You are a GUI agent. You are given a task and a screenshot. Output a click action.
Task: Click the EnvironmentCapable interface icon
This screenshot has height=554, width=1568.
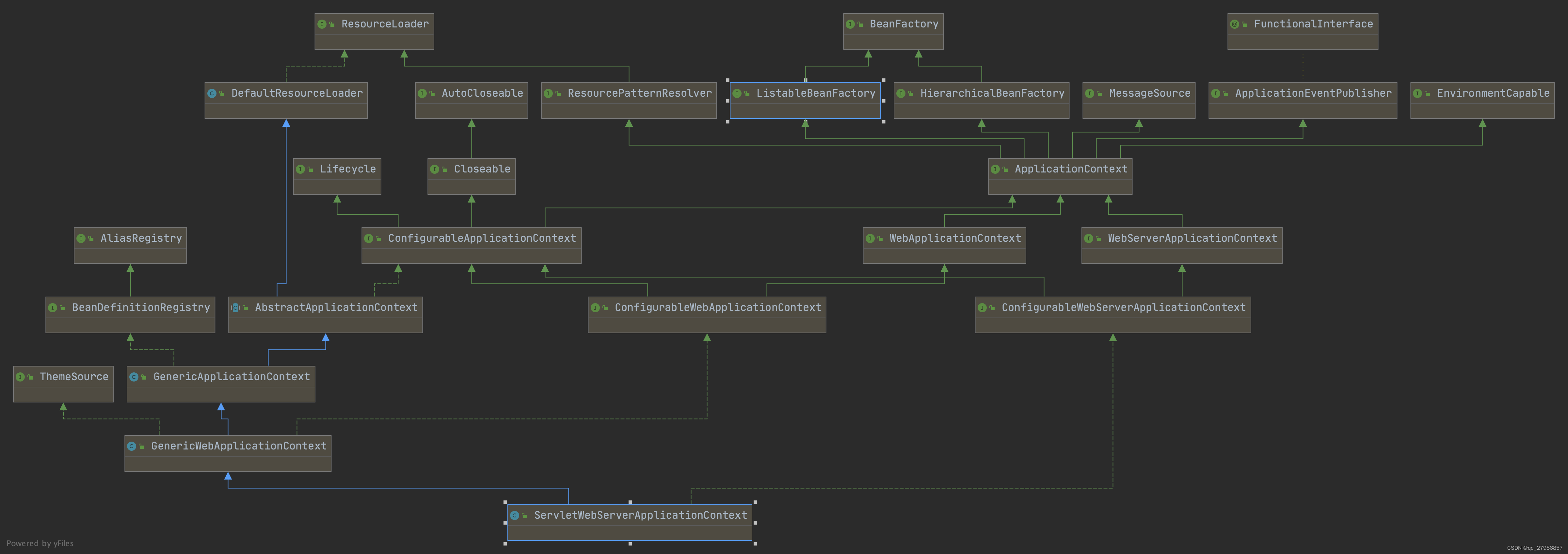point(1418,94)
